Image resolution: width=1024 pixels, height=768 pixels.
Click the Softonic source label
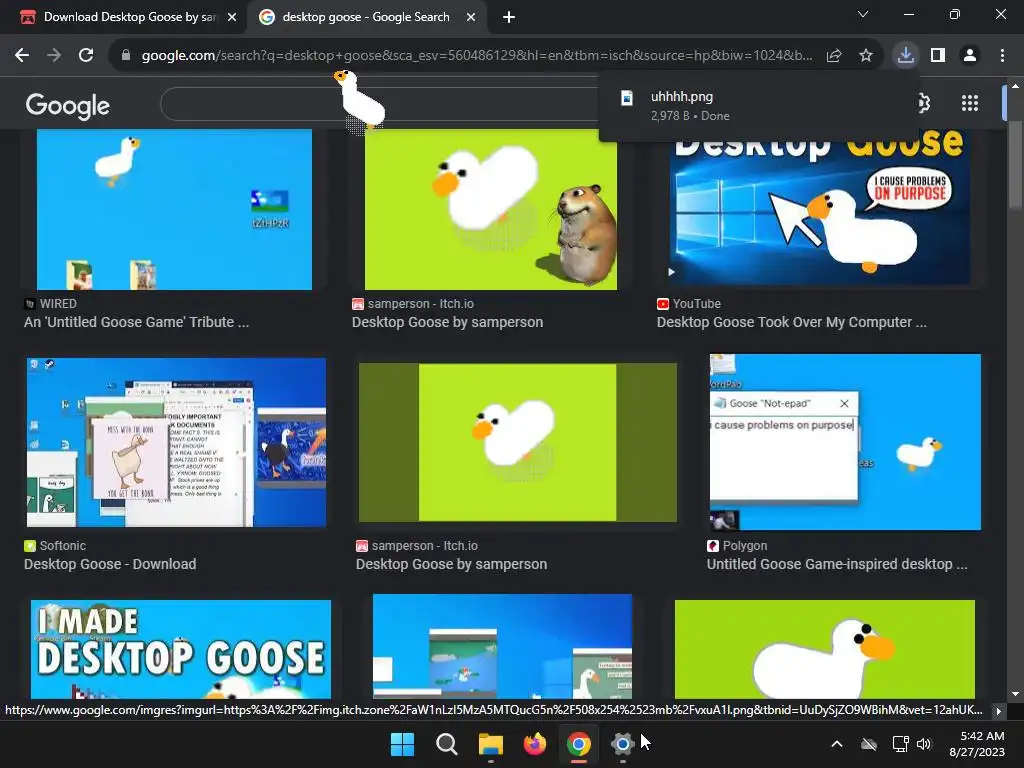pos(63,546)
